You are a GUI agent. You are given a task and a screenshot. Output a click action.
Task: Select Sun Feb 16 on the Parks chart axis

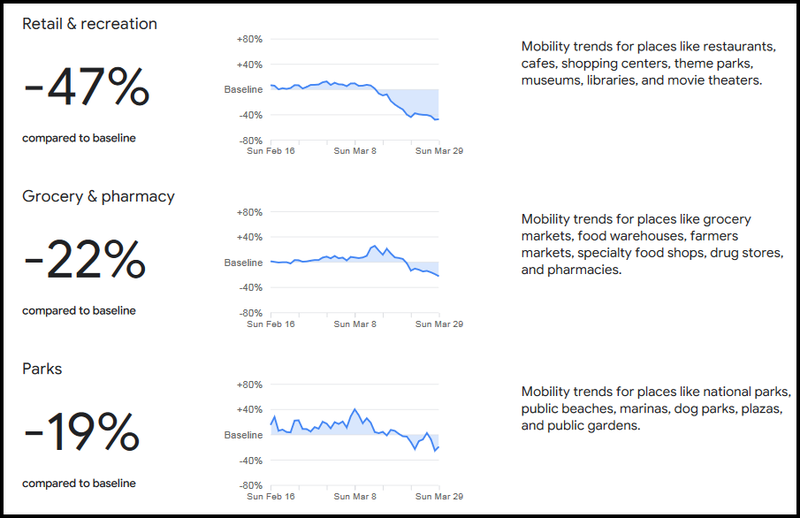[272, 496]
